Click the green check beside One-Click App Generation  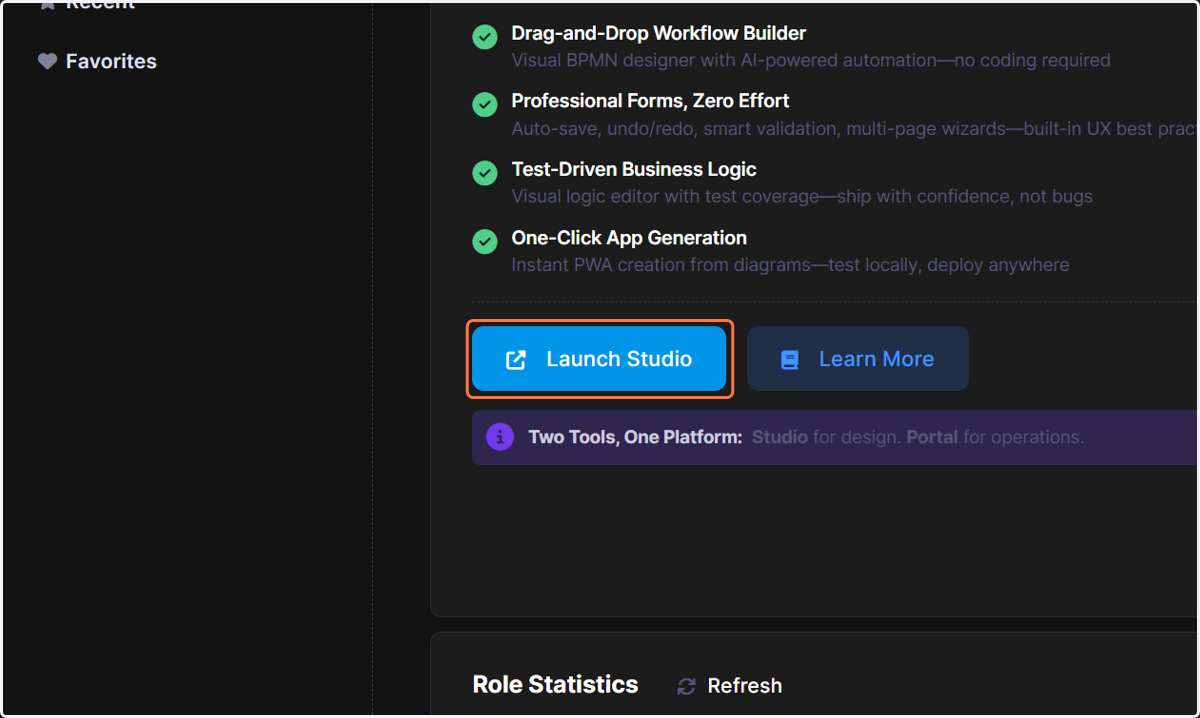[485, 241]
